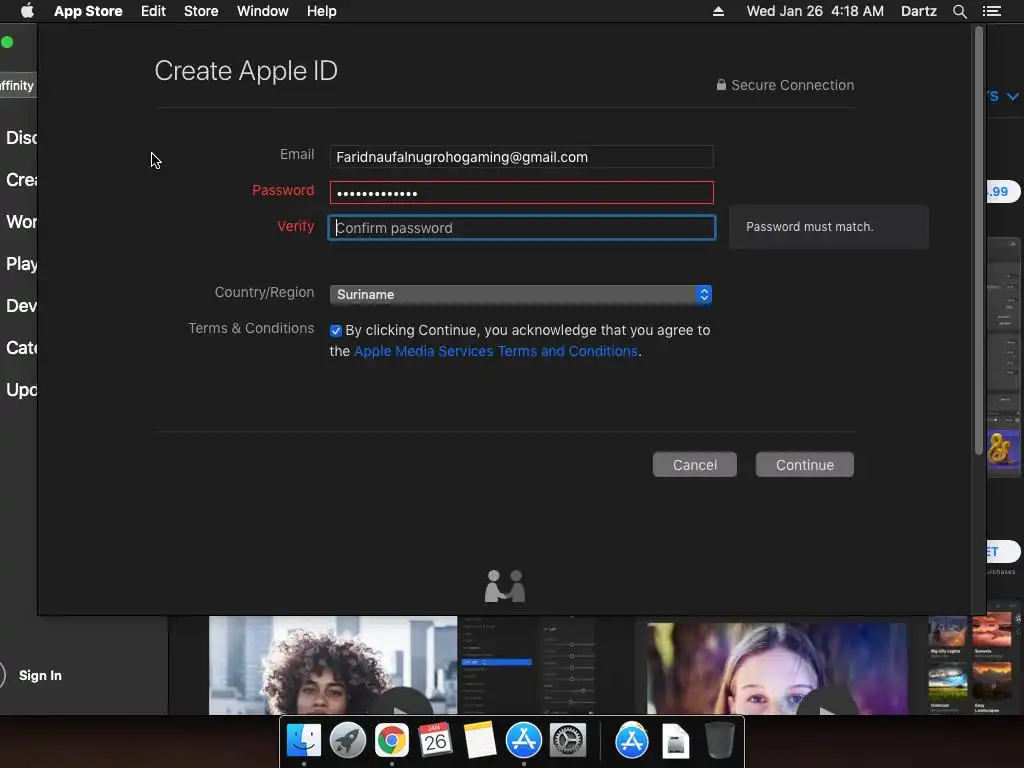
Task: Click the Dartz user menu
Action: pos(919,11)
